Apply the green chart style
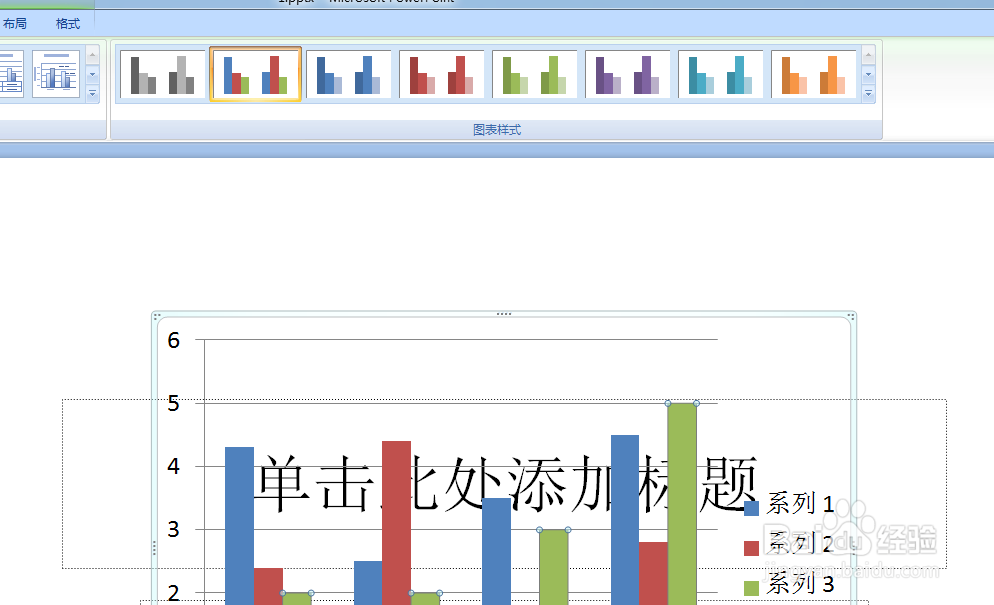Viewport: 994px width, 605px height. tap(534, 73)
